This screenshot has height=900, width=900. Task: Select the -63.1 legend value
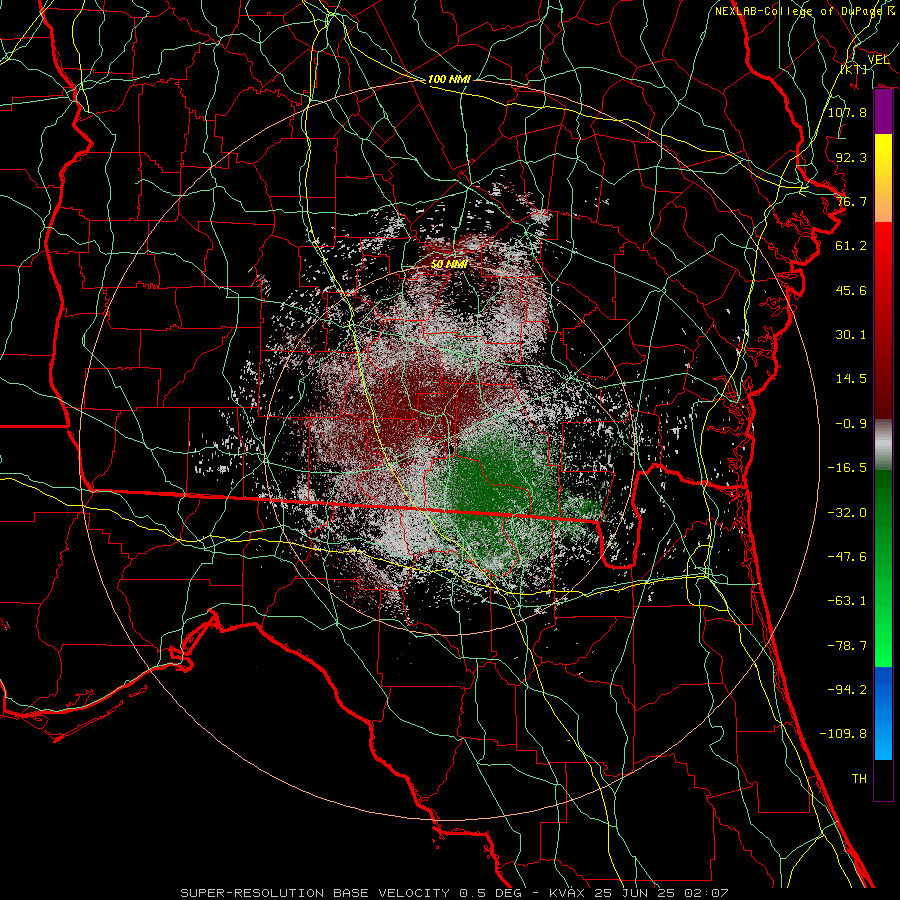(x=847, y=601)
